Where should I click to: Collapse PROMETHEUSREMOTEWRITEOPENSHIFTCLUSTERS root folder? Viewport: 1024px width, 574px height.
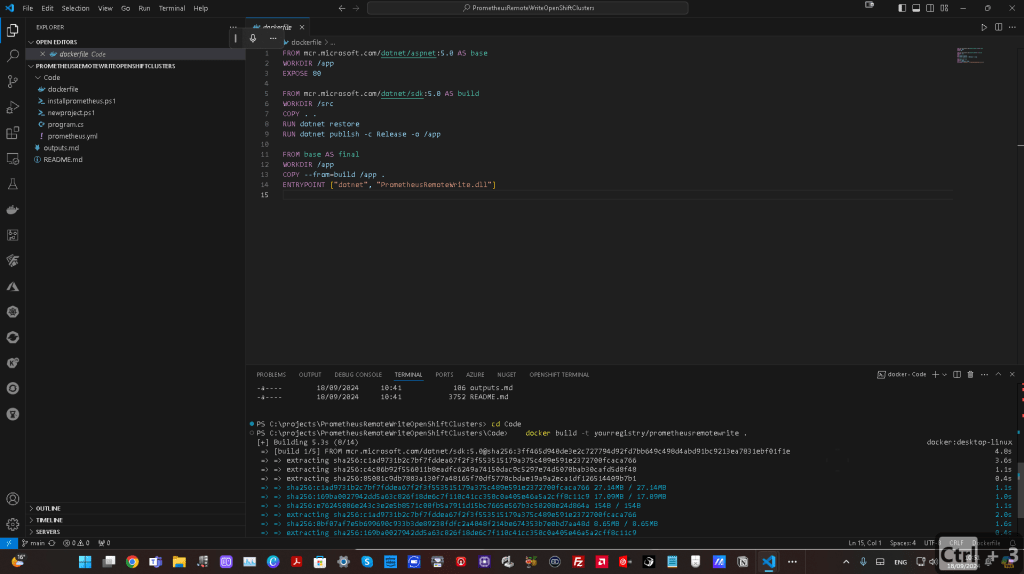point(135,66)
